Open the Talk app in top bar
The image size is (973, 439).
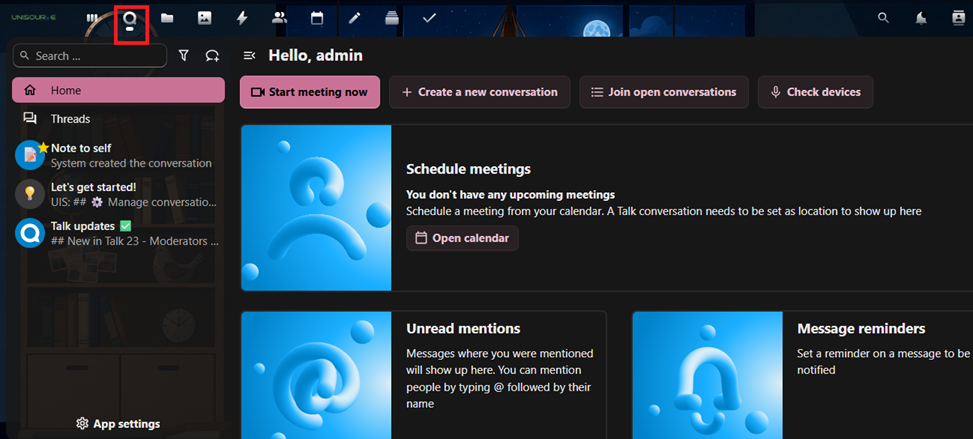[x=130, y=19]
